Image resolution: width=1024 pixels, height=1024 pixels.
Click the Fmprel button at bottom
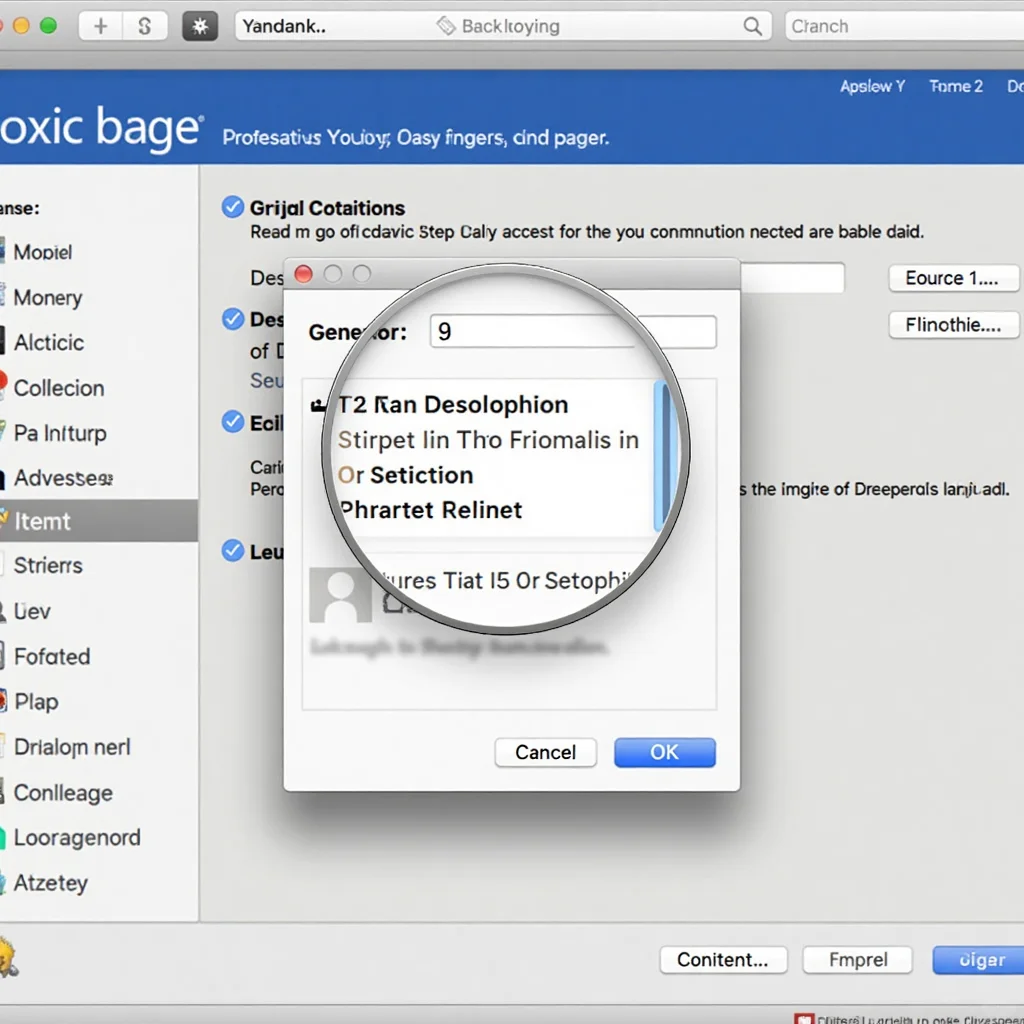tap(857, 959)
